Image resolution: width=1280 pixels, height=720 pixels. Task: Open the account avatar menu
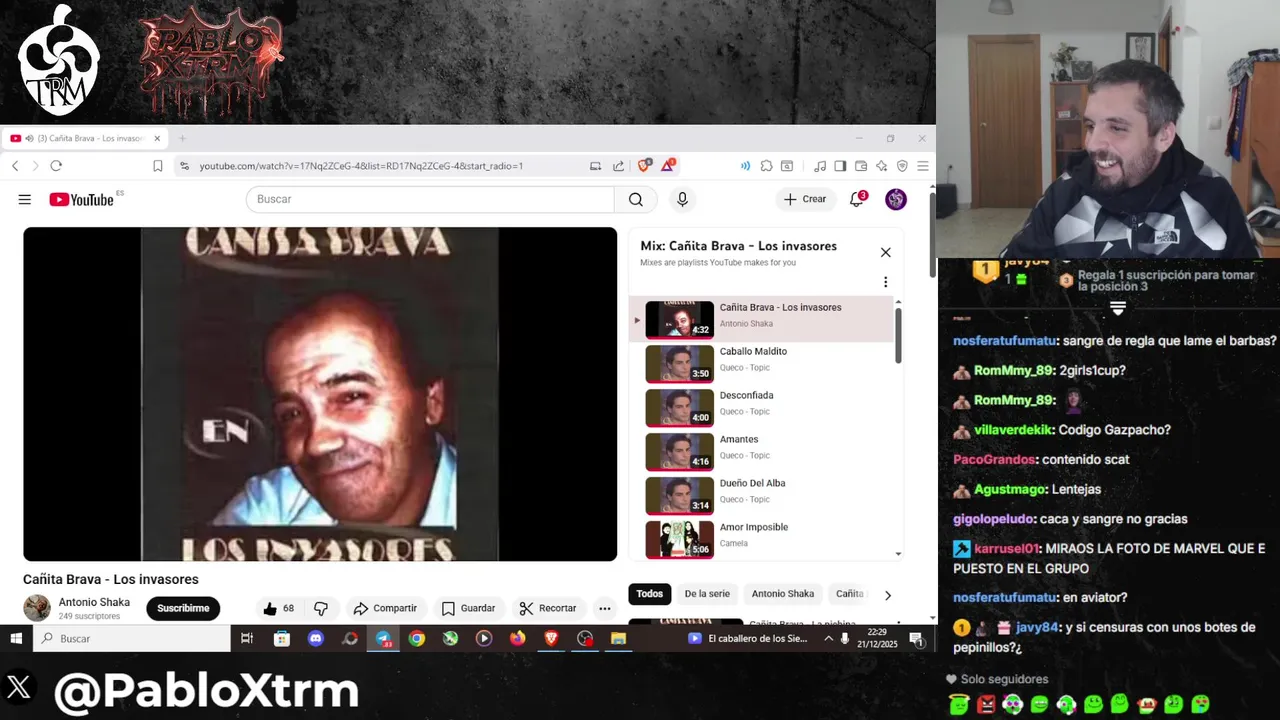coord(896,199)
